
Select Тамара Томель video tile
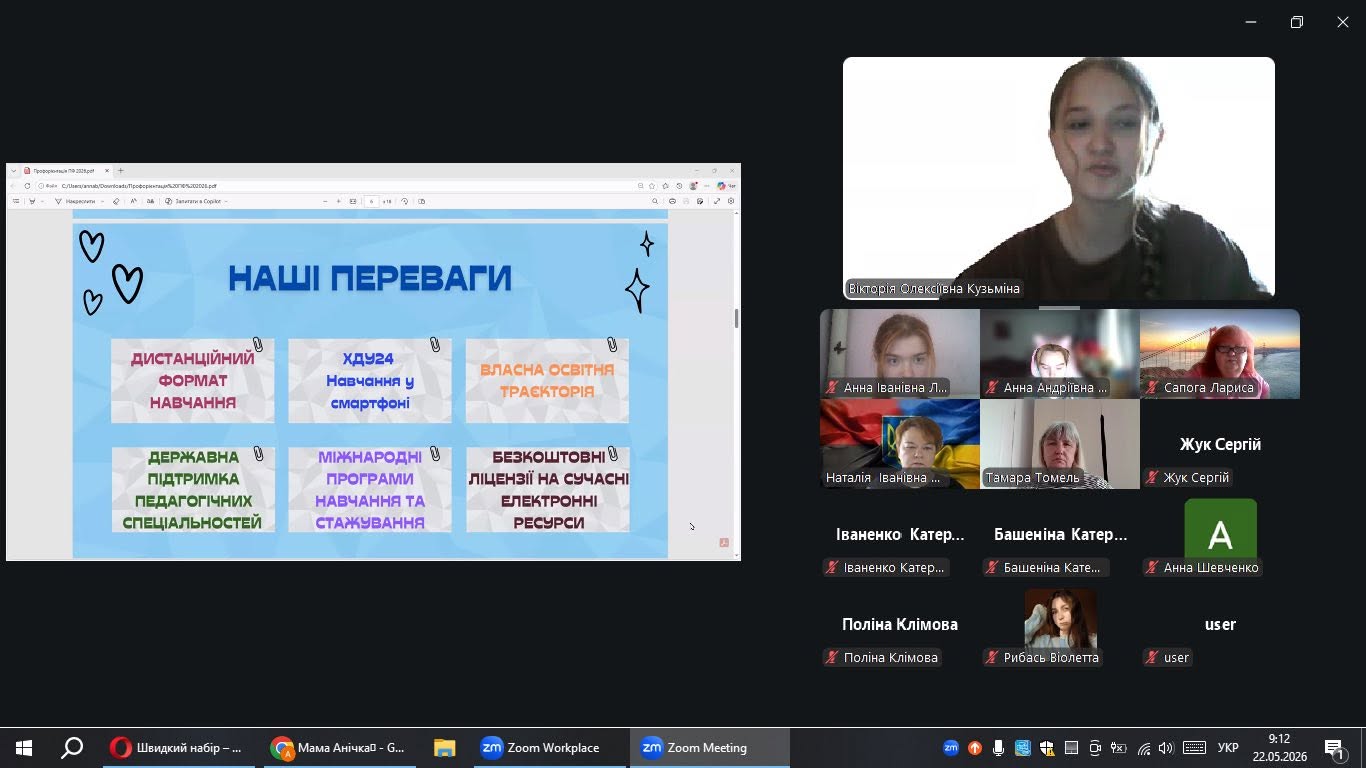[x=1060, y=444]
